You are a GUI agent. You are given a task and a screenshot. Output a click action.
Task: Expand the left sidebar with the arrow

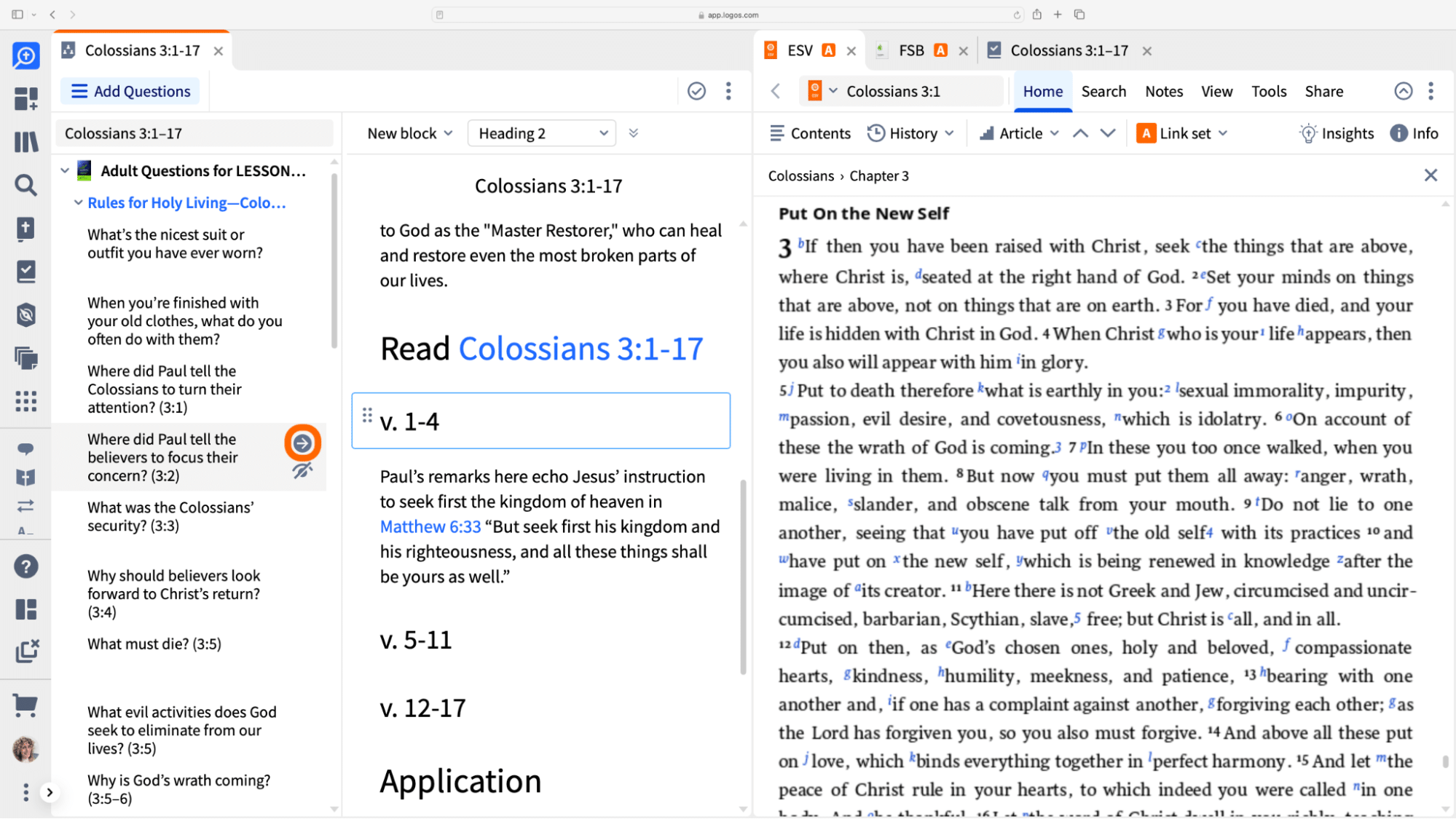pyautogui.click(x=50, y=792)
